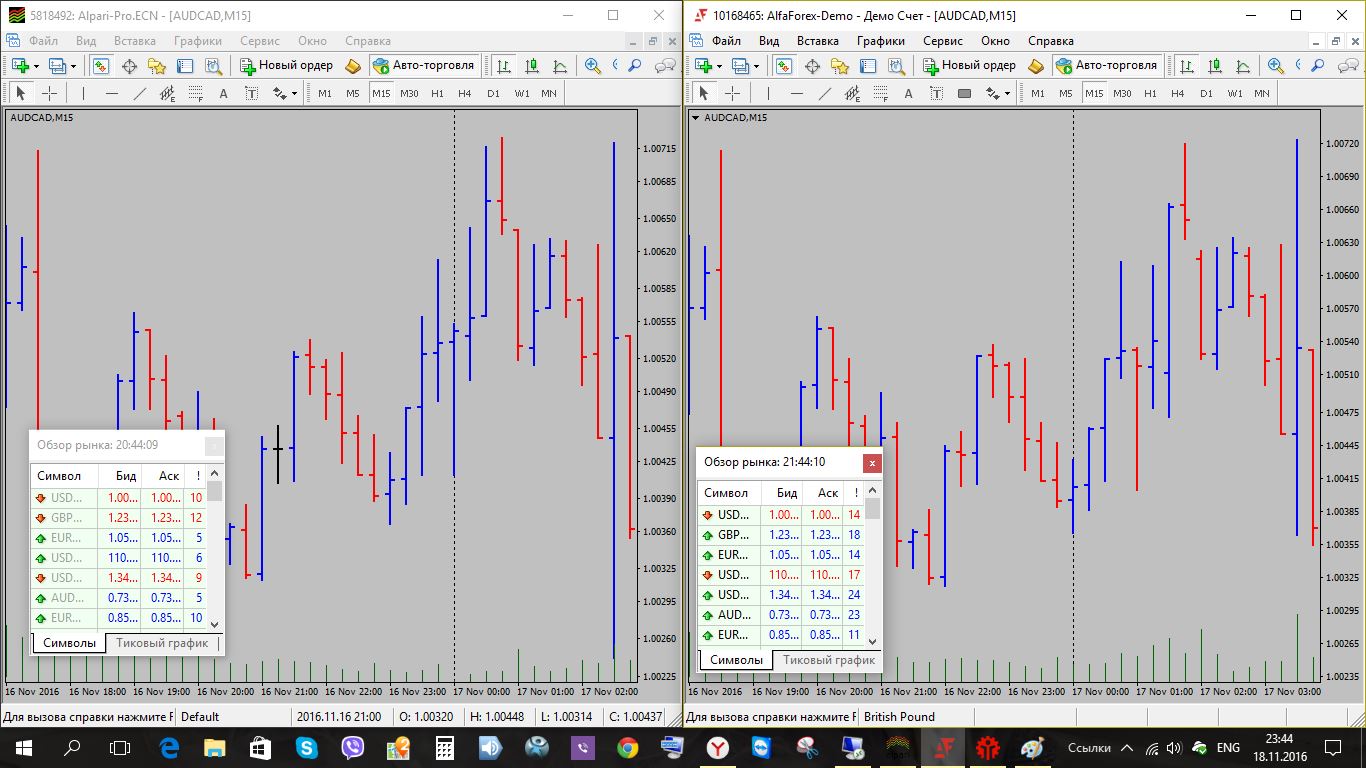Switch to D1 timeframe in Alpari window

493,93
